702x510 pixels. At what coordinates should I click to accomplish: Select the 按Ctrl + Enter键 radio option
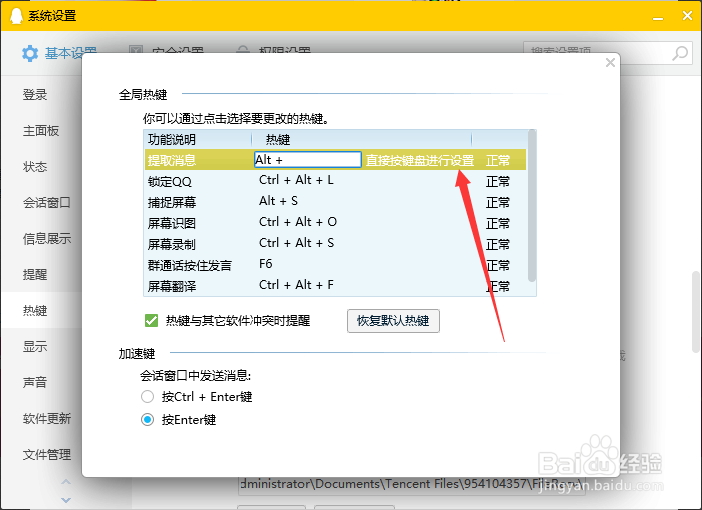[147, 397]
